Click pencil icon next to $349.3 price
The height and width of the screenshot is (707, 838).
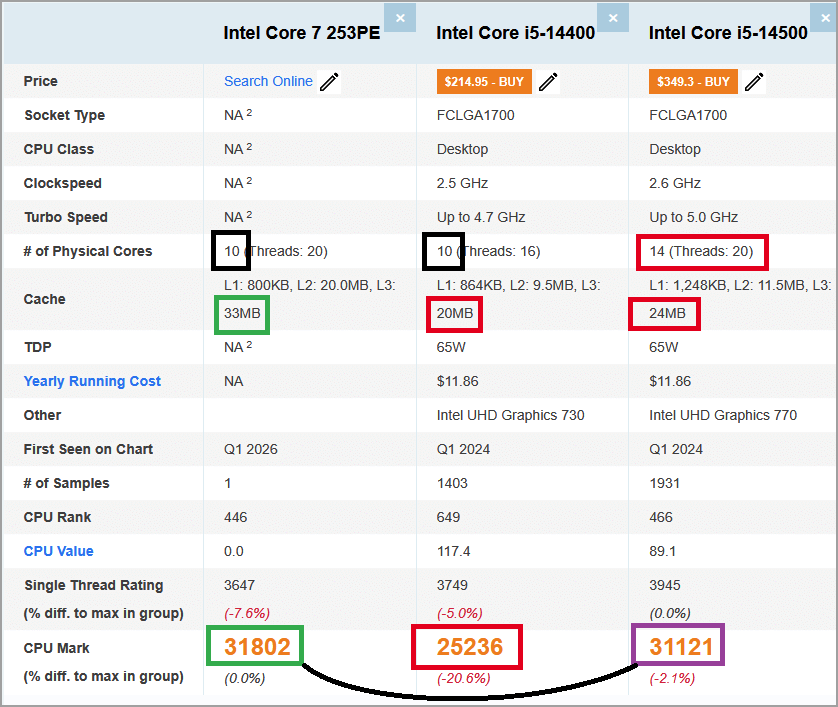754,82
